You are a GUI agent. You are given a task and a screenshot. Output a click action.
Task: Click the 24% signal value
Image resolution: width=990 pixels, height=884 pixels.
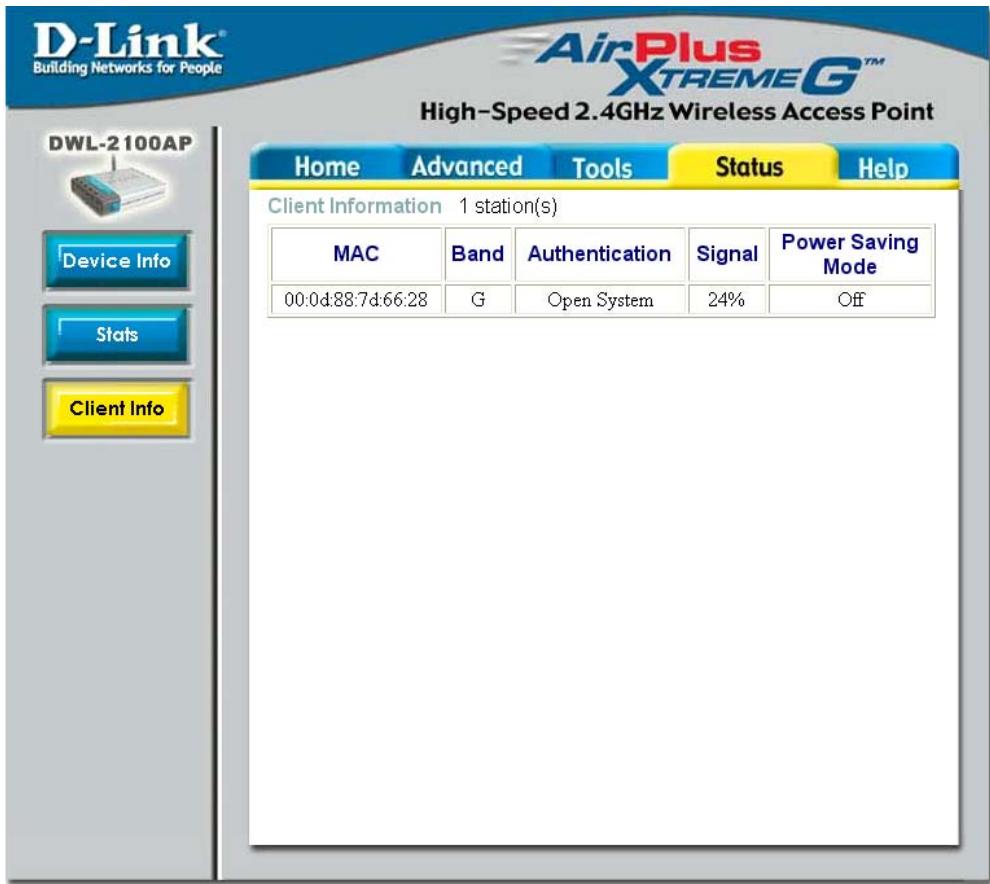pos(727,299)
